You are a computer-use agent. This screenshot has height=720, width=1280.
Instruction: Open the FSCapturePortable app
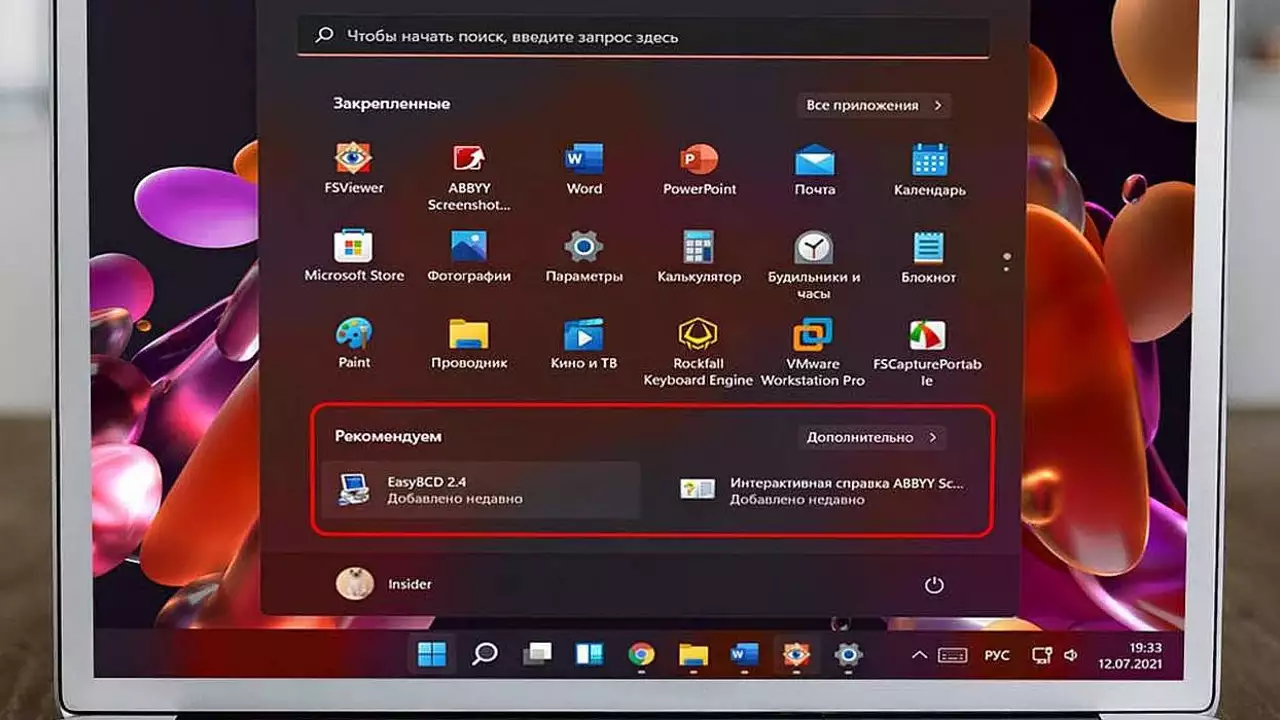[928, 351]
